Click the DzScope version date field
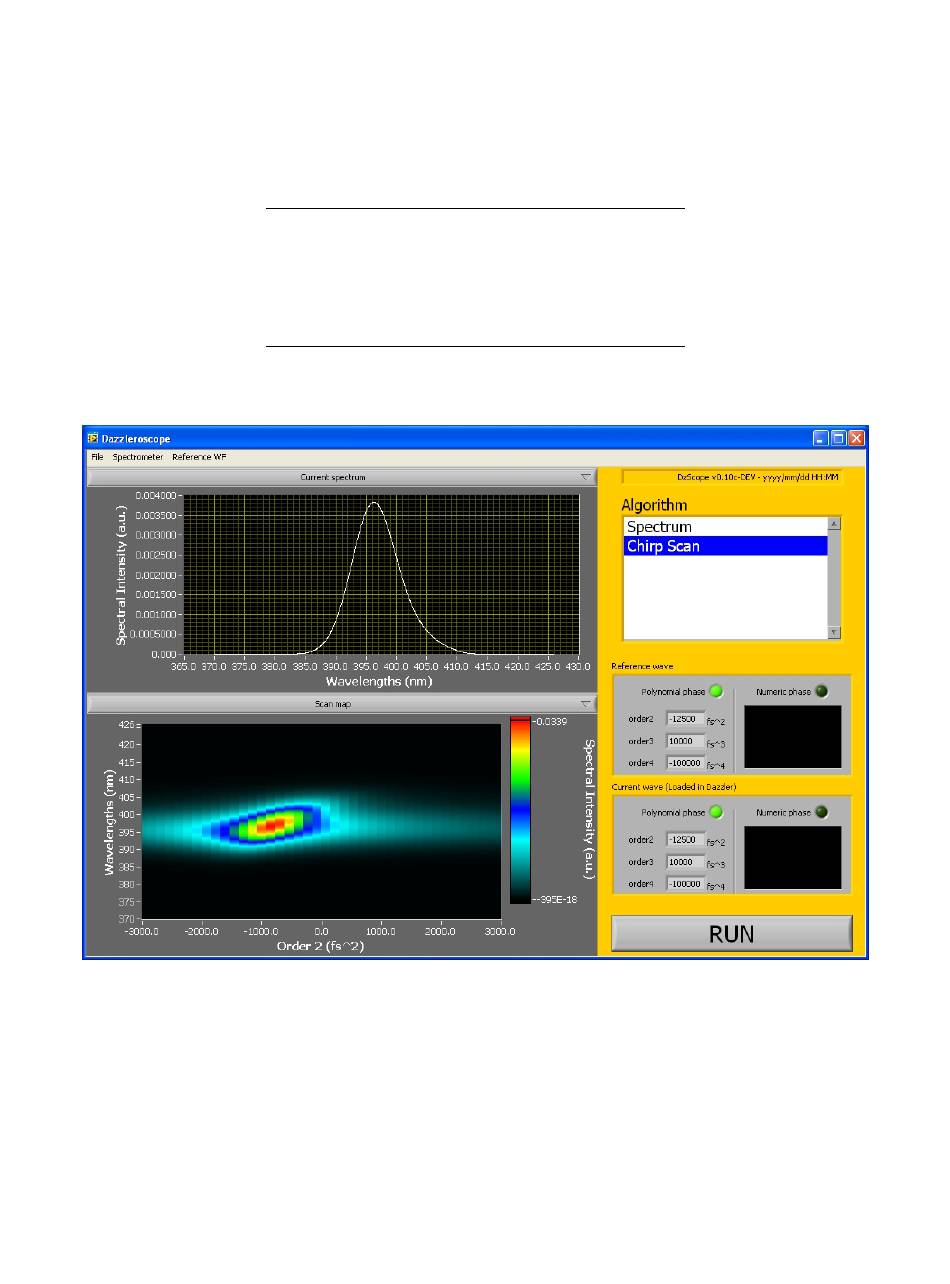Screen dimensions: 950x1284 pos(733,478)
